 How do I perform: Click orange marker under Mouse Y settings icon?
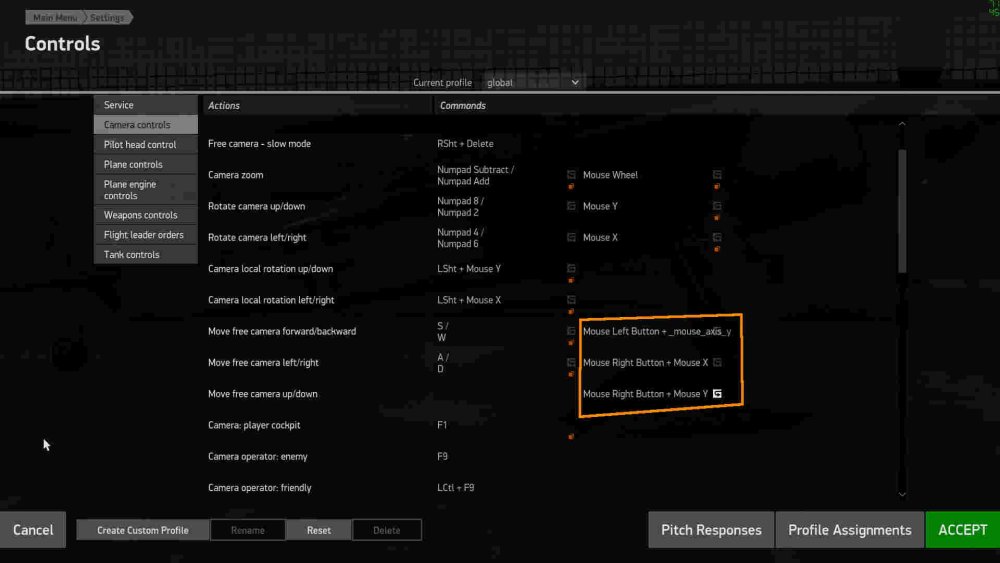pos(717,218)
